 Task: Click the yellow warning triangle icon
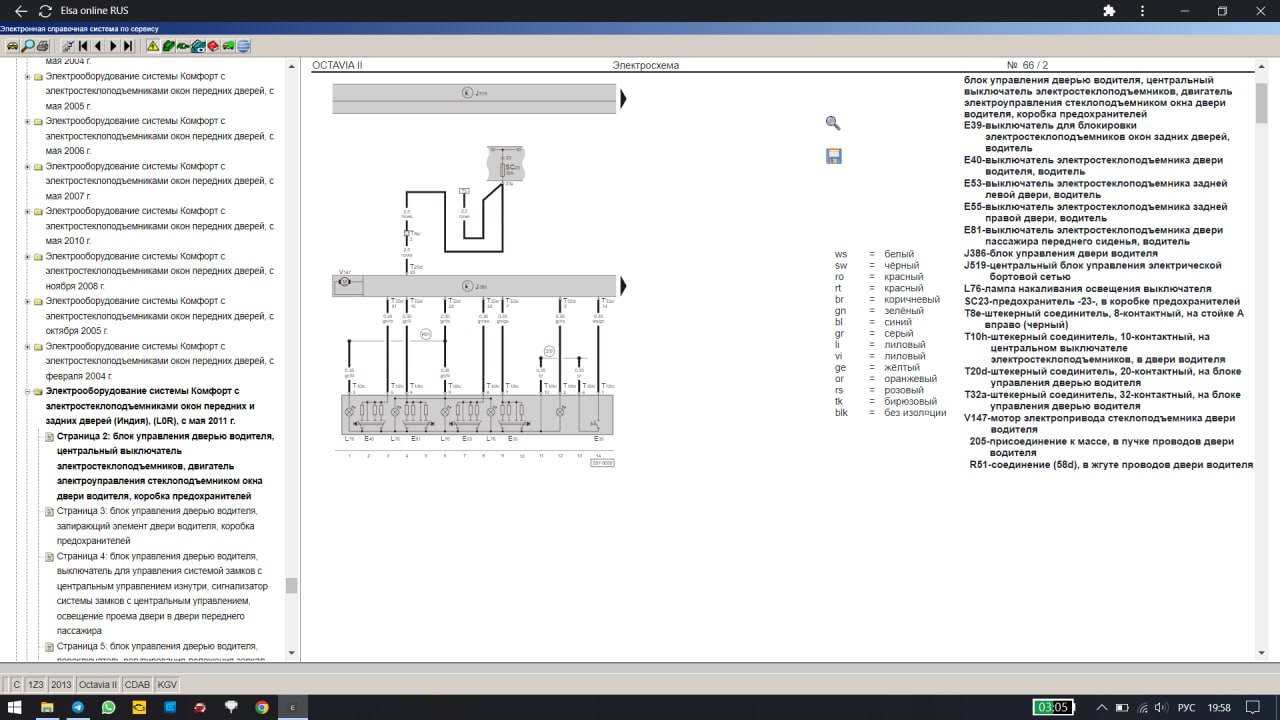(152, 46)
